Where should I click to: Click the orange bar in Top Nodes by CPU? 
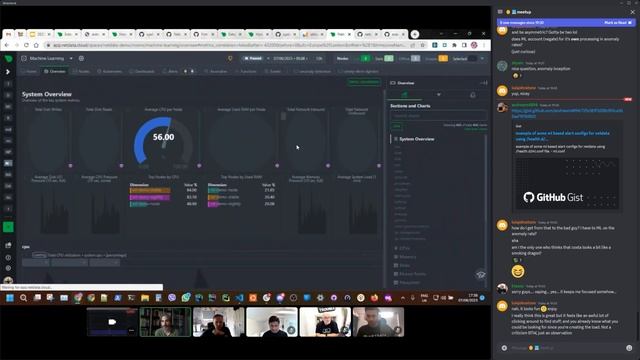point(150,190)
